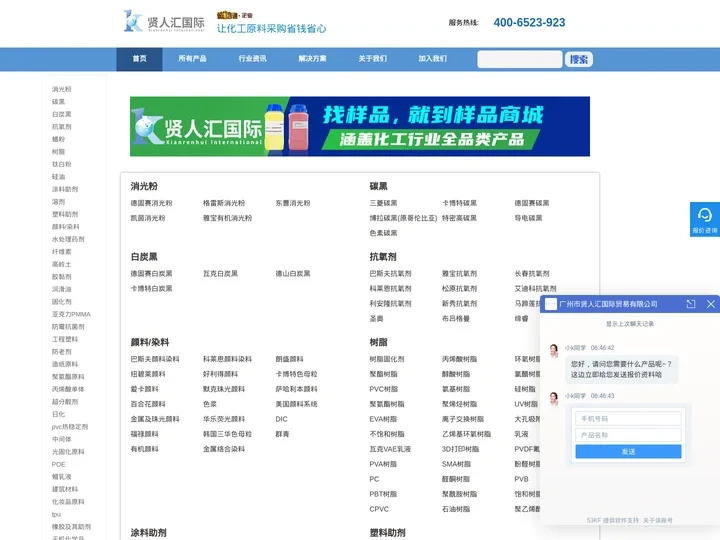Focus the 手机号码 input in chat
This screenshot has width=720, height=540.
coord(628,419)
